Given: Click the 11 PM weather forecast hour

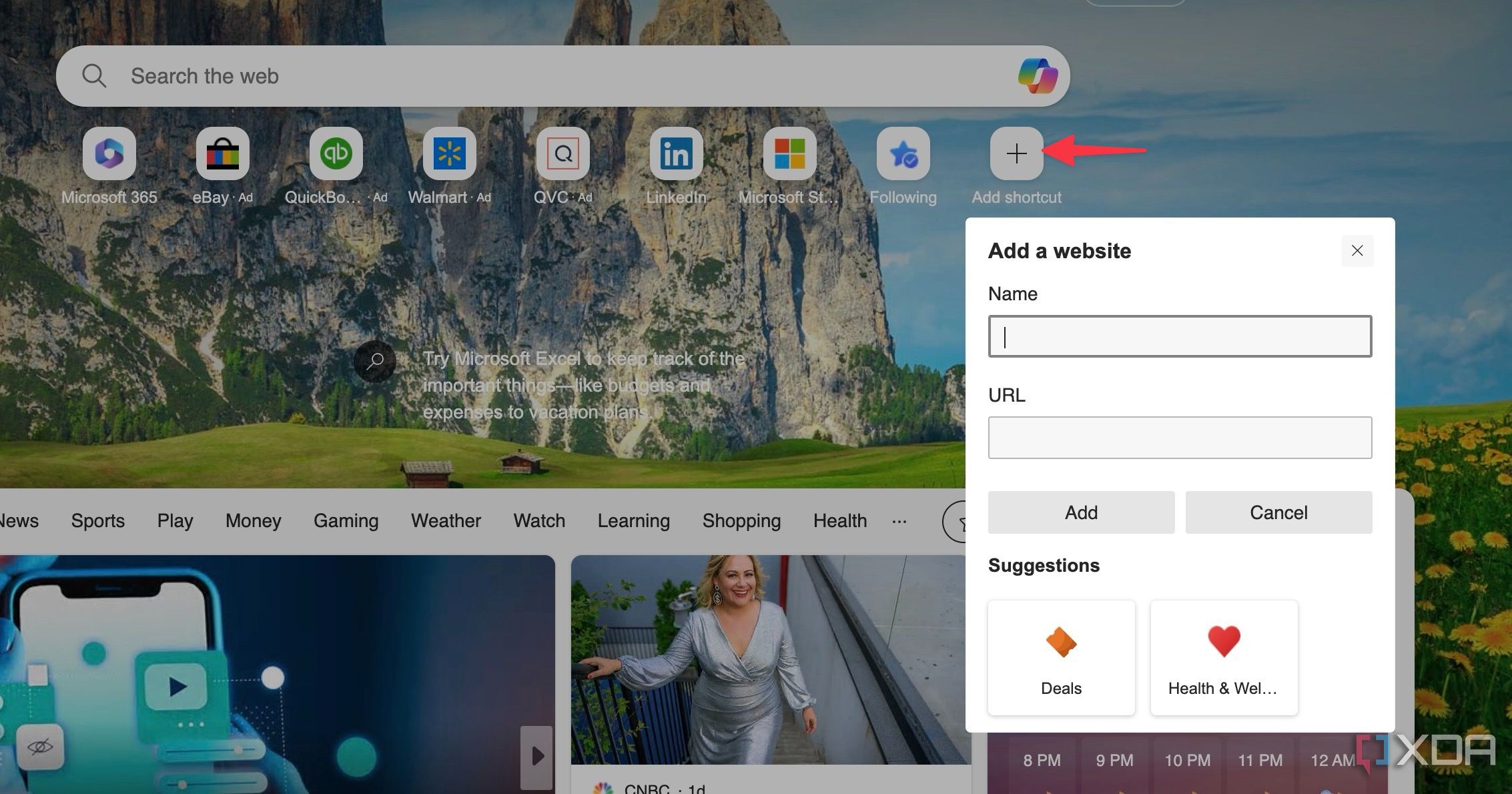Looking at the screenshot, I should [x=1260, y=760].
